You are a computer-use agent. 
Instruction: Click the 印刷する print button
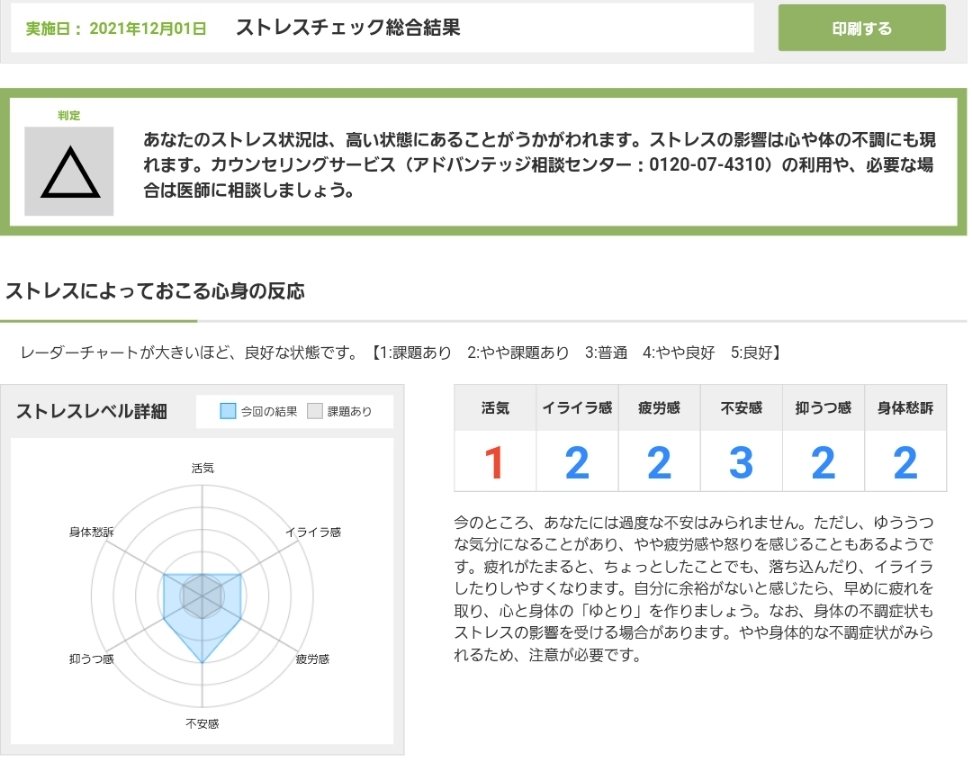coord(862,28)
